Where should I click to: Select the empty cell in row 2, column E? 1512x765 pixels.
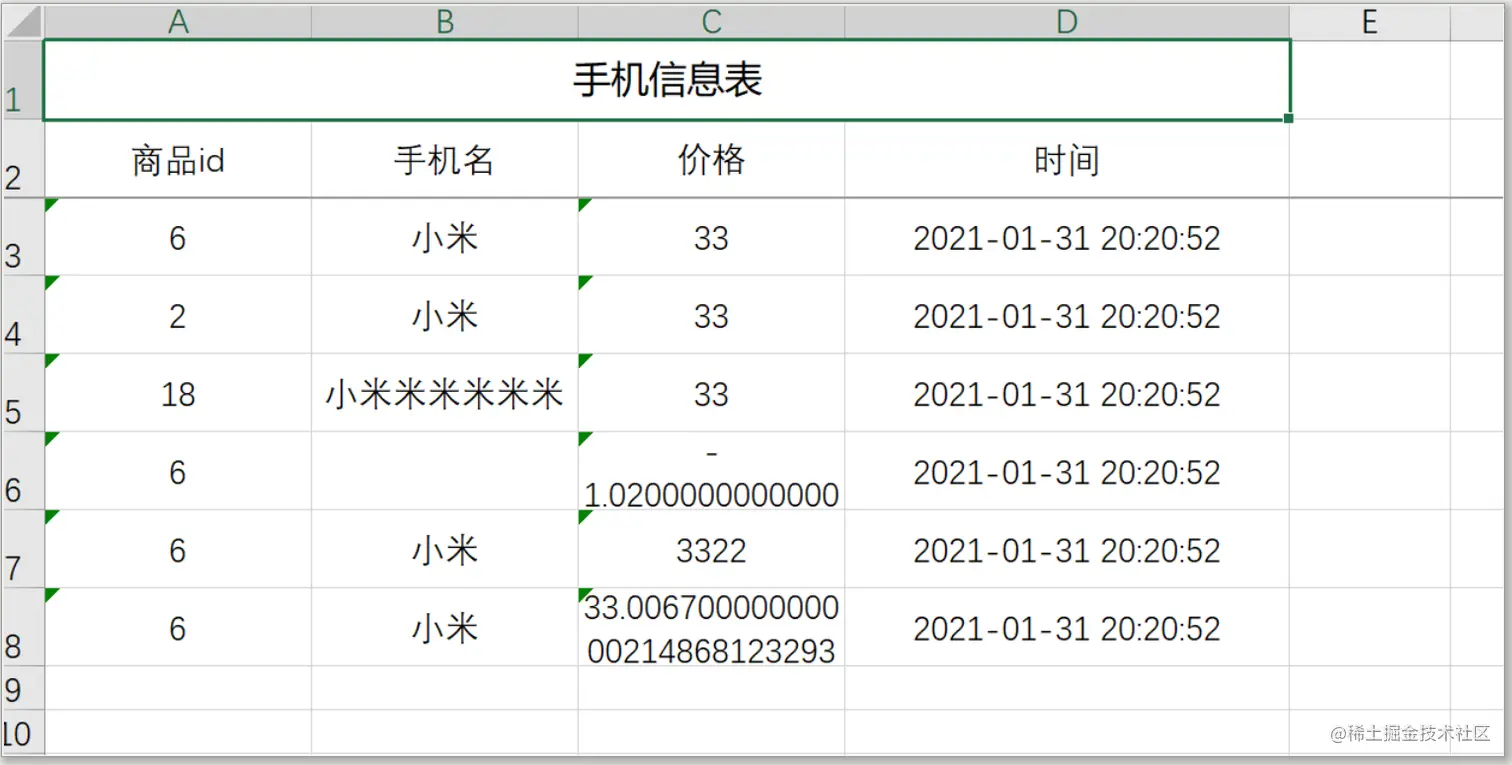1370,159
